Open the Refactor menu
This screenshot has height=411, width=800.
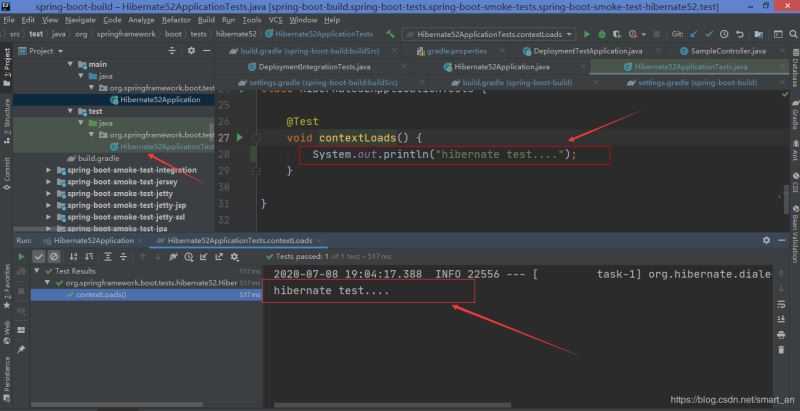coord(174,19)
